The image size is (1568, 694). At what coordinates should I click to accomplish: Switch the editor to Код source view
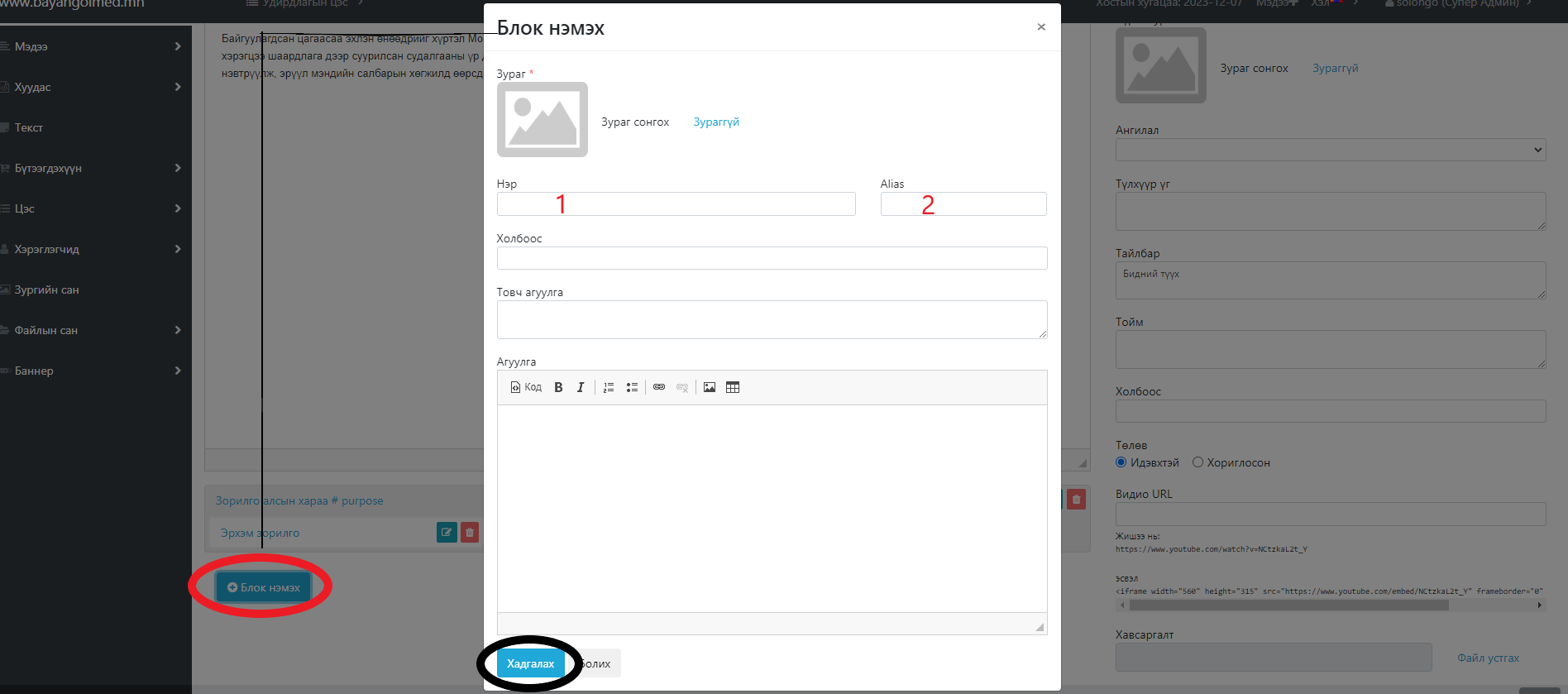point(526,387)
